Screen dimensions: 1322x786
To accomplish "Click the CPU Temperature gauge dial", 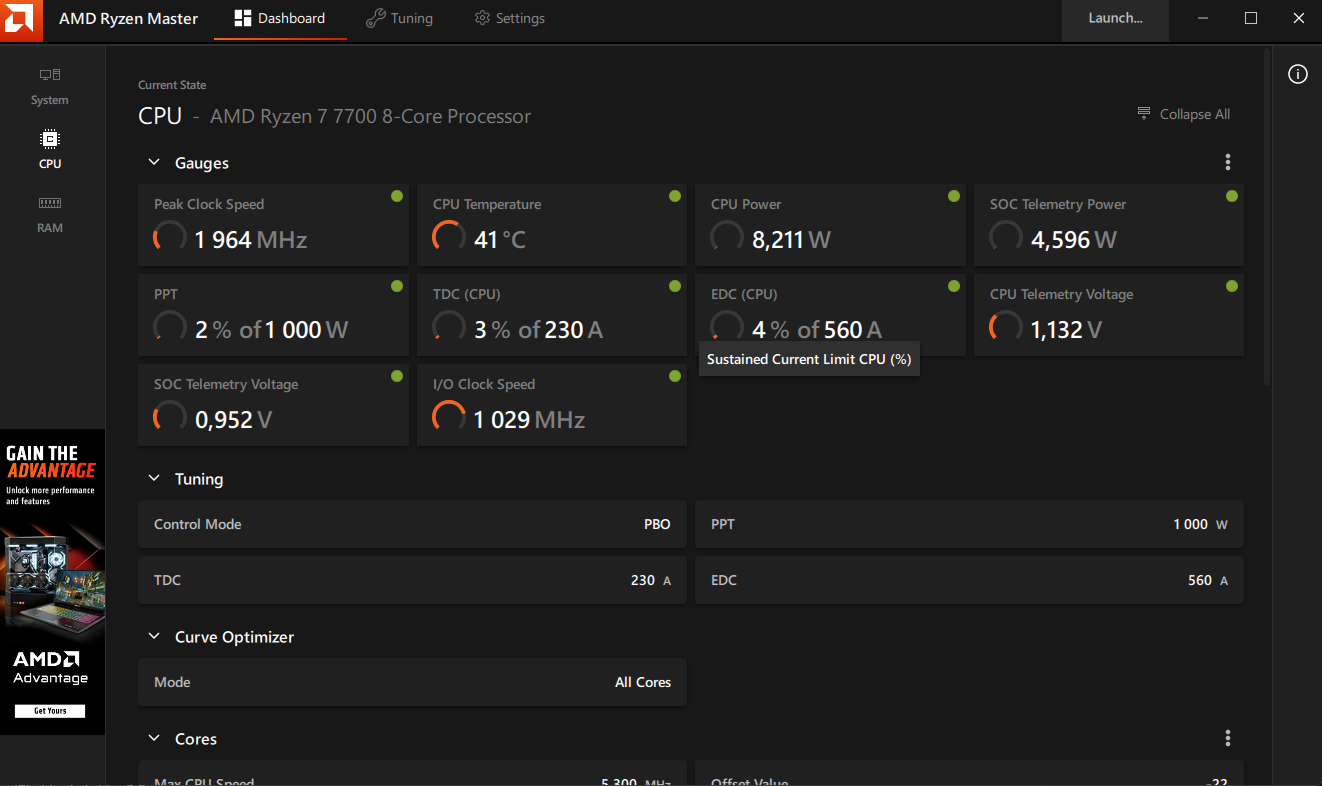I will point(448,238).
